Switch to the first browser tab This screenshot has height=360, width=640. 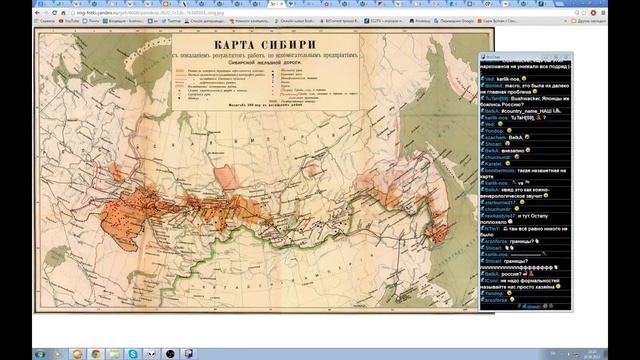(x=42, y=4)
